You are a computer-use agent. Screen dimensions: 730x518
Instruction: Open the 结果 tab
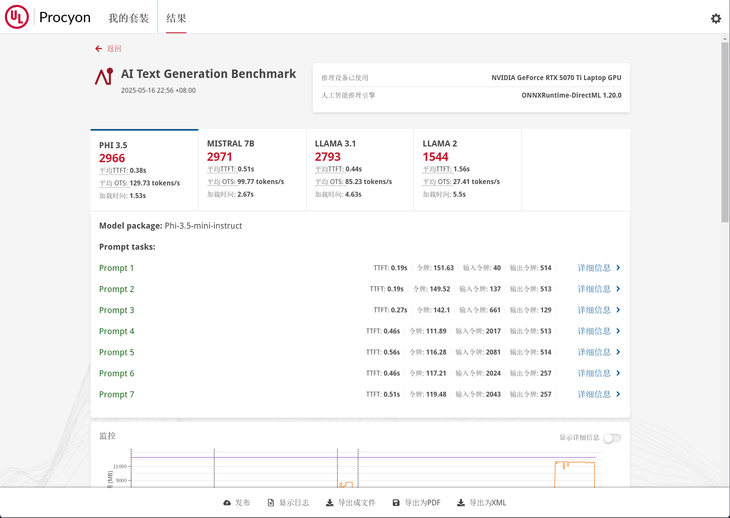[x=176, y=18]
